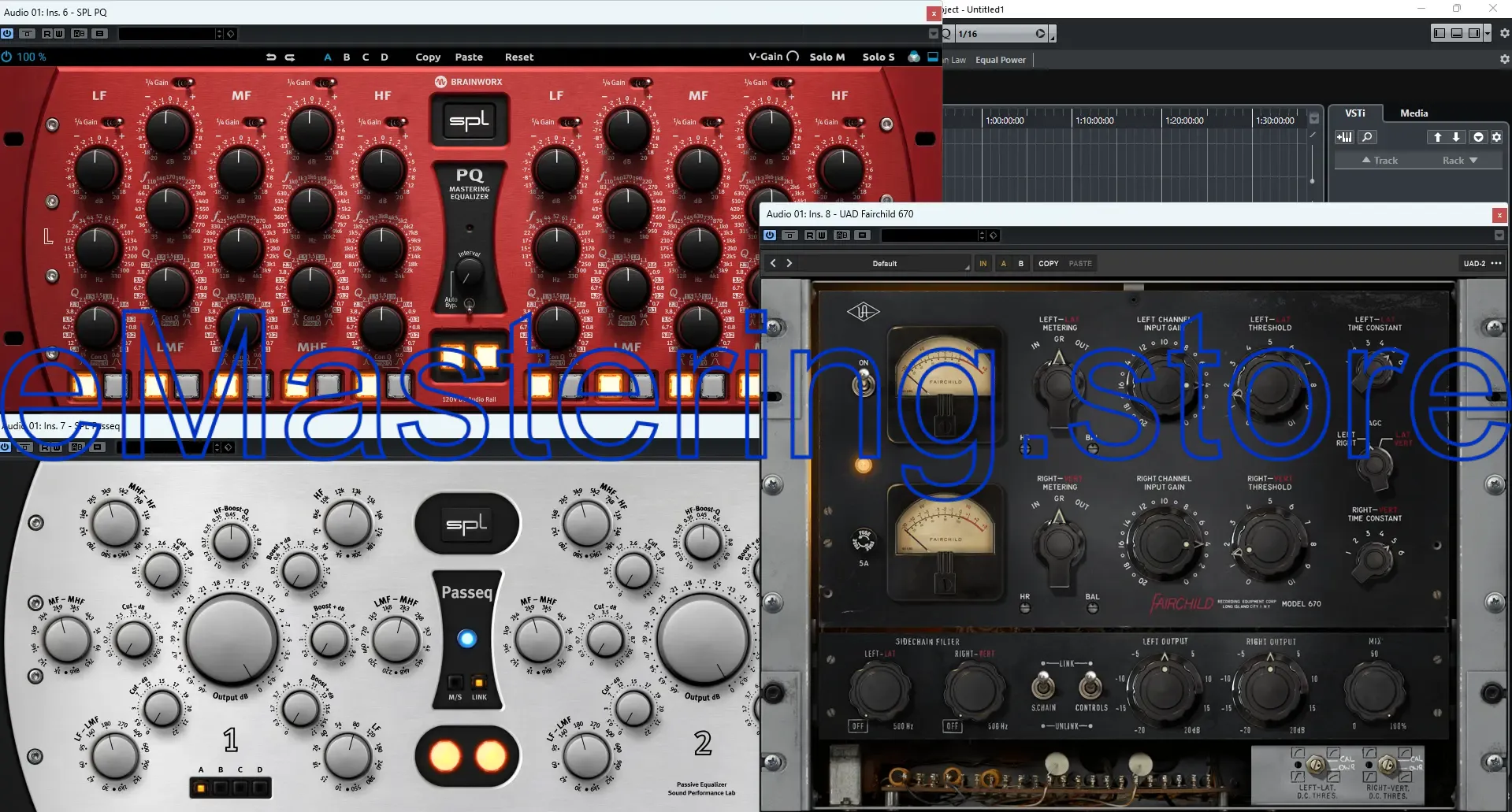Select setting C in SPL PQ toolbar
1512x812 pixels.
click(366, 57)
